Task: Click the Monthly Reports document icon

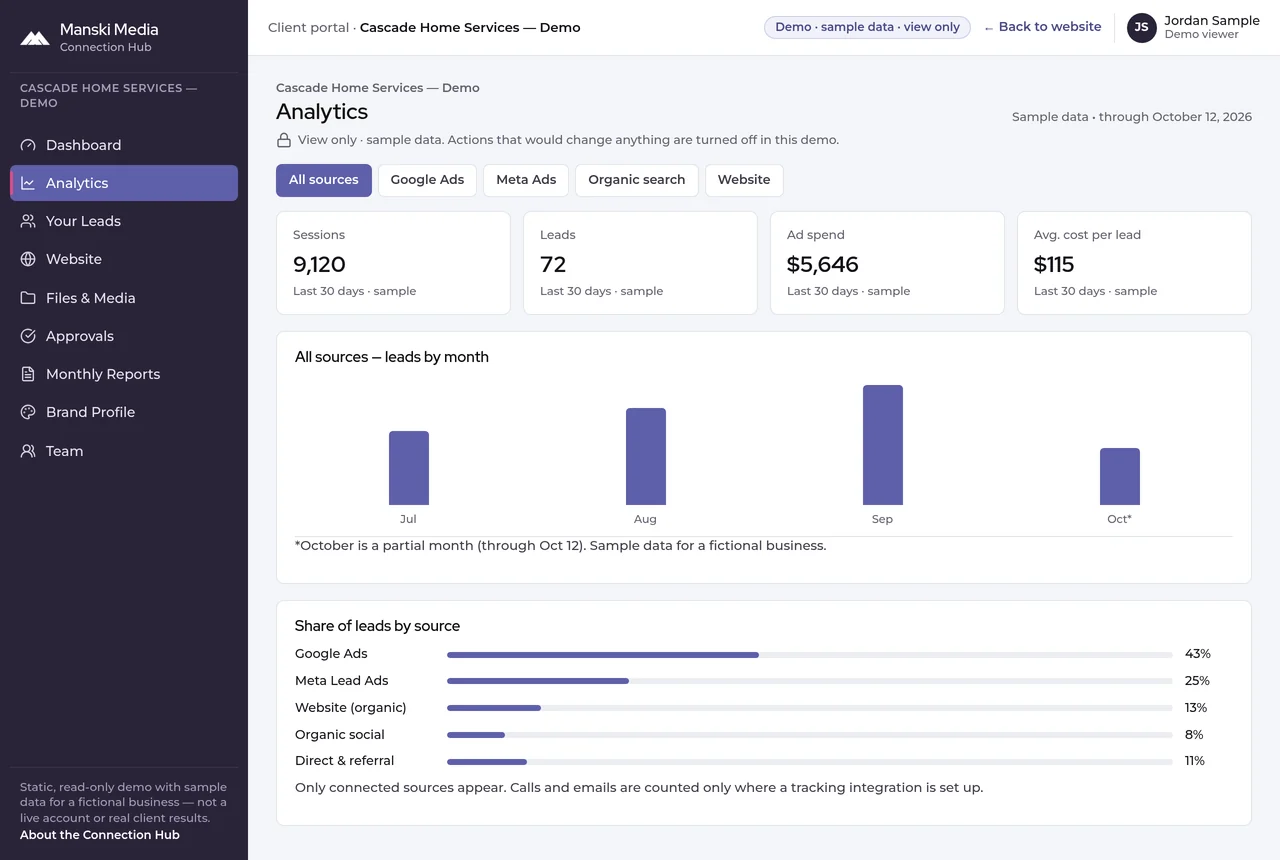Action: coord(28,374)
